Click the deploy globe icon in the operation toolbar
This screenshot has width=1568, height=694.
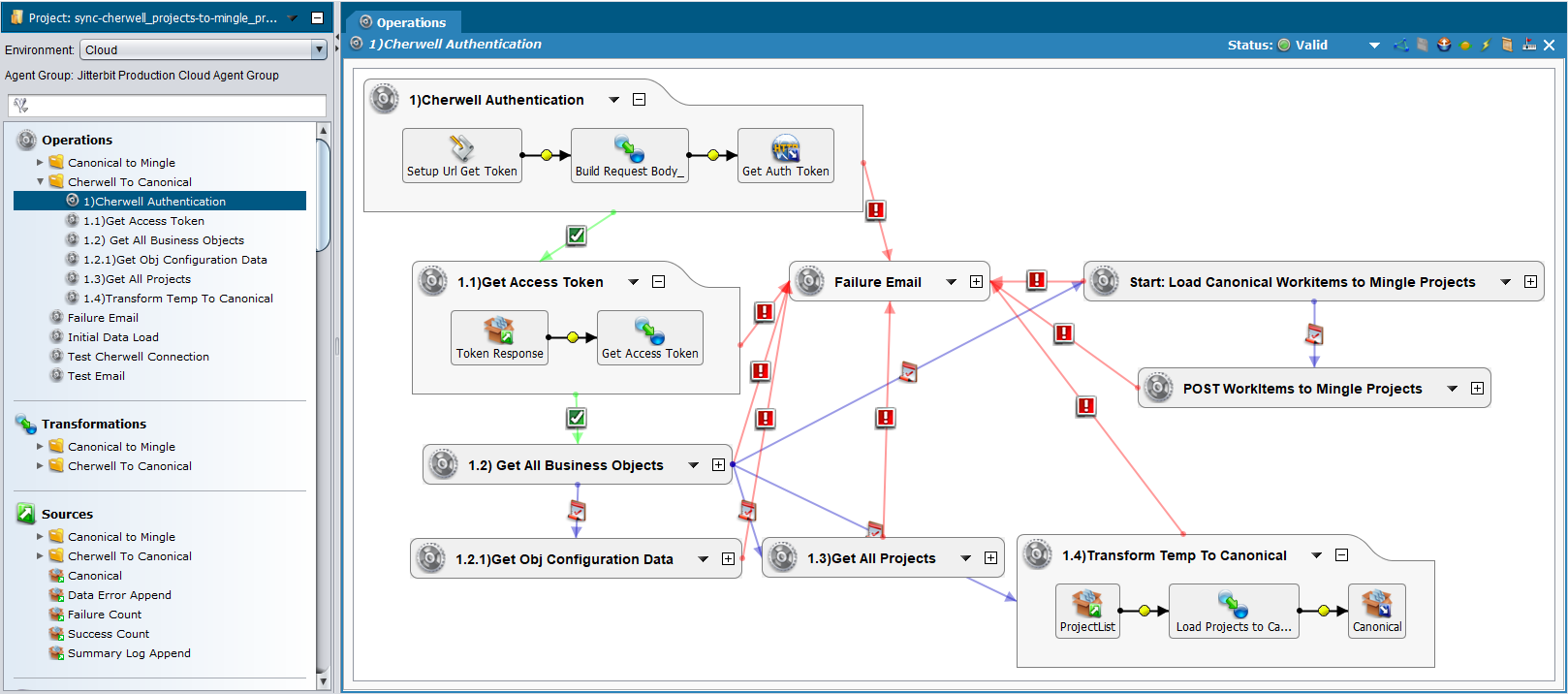point(1444,45)
